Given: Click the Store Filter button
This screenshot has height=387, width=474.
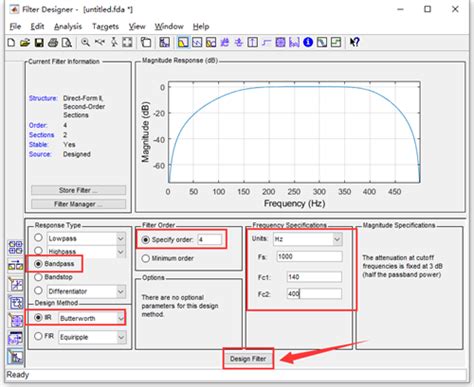Looking at the screenshot, I should pos(78,190).
